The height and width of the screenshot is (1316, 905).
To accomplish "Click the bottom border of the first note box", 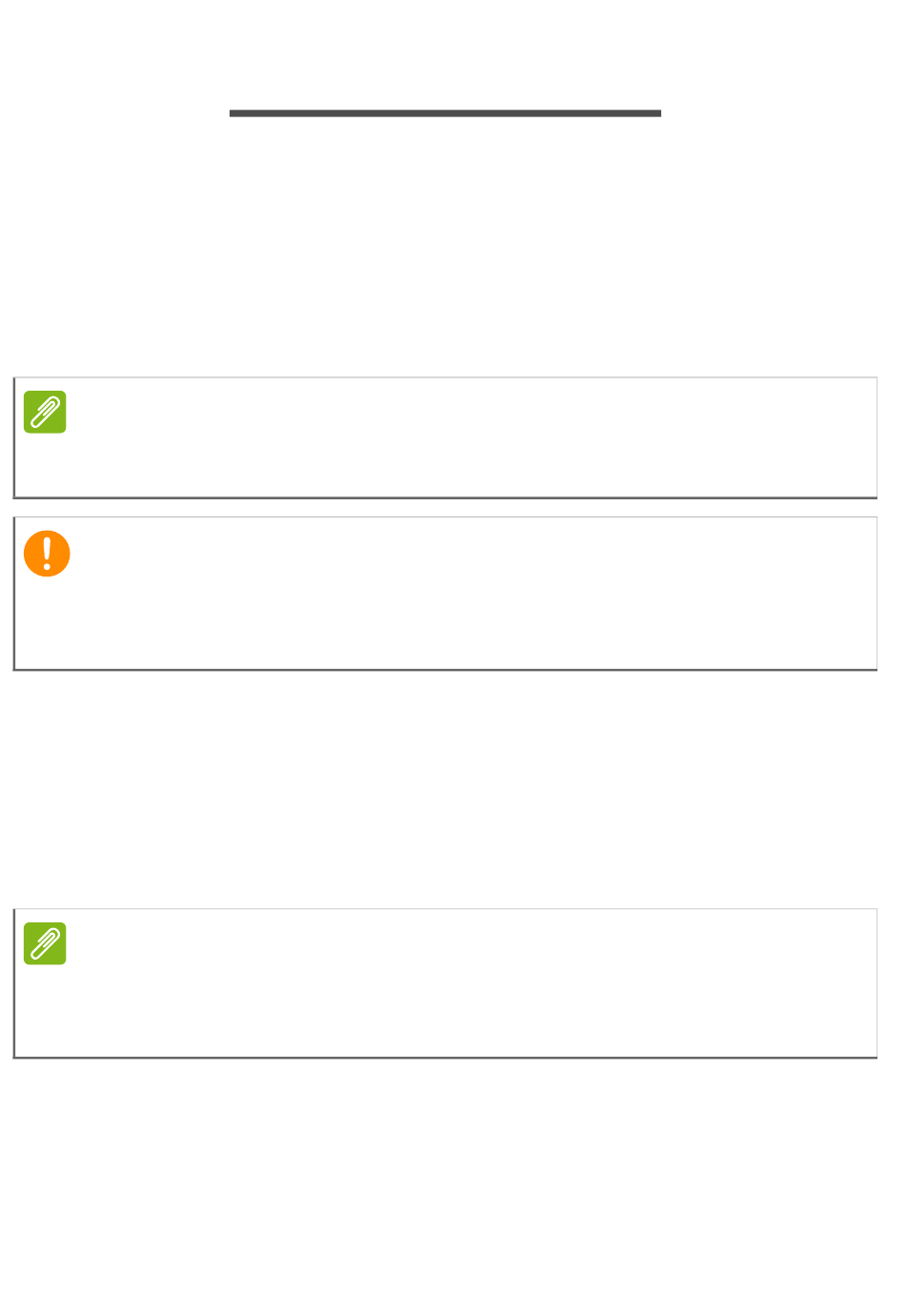I will pos(445,497).
